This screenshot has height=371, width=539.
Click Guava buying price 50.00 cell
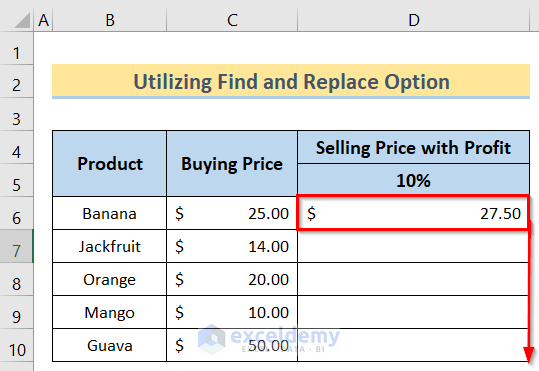pyautogui.click(x=232, y=345)
